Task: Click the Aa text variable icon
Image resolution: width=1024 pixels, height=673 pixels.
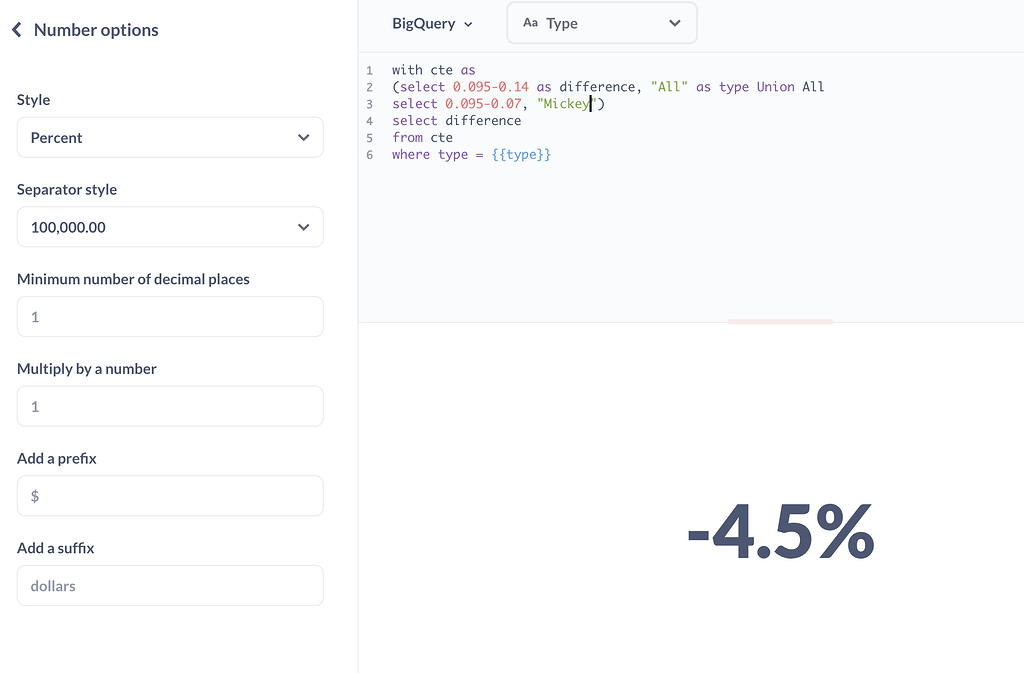Action: pos(530,22)
